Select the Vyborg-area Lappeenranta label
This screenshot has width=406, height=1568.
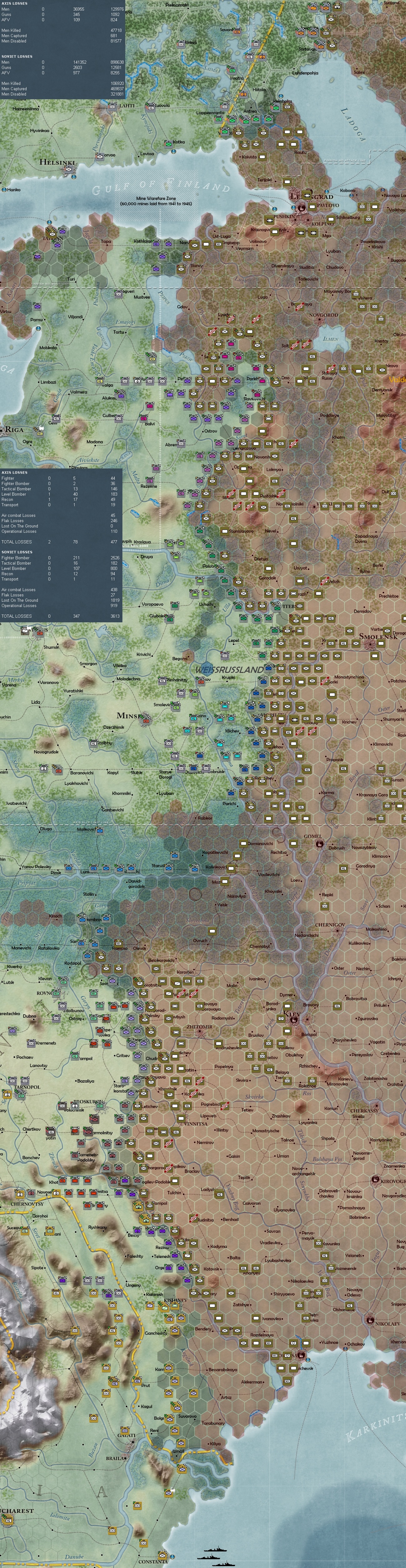210,113
